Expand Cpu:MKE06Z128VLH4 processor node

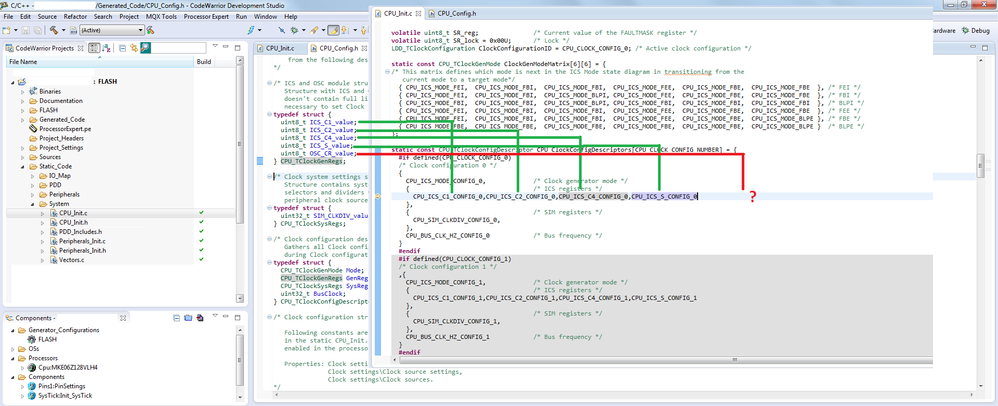point(24,368)
